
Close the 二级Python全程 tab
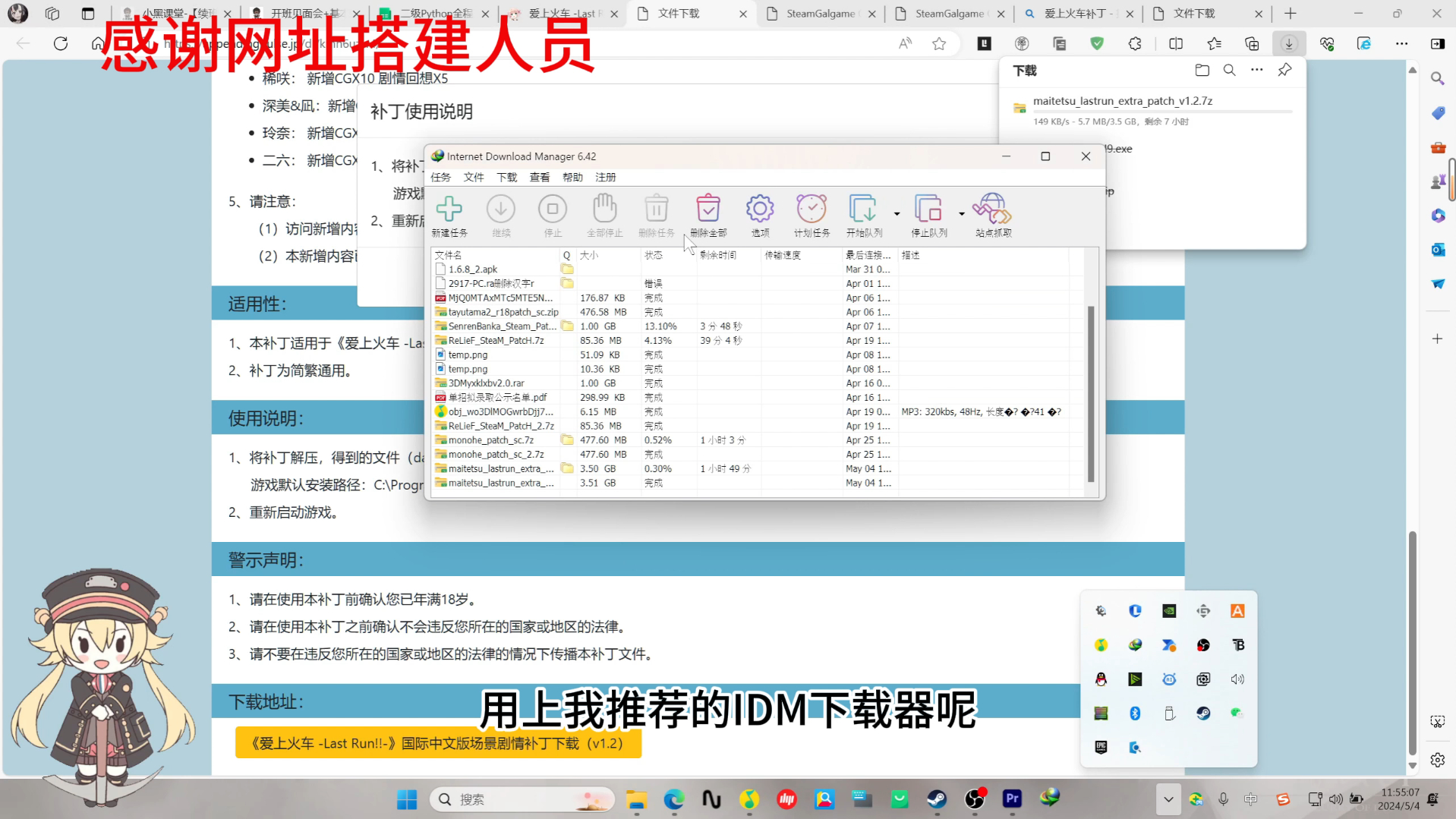pyautogui.click(x=485, y=14)
